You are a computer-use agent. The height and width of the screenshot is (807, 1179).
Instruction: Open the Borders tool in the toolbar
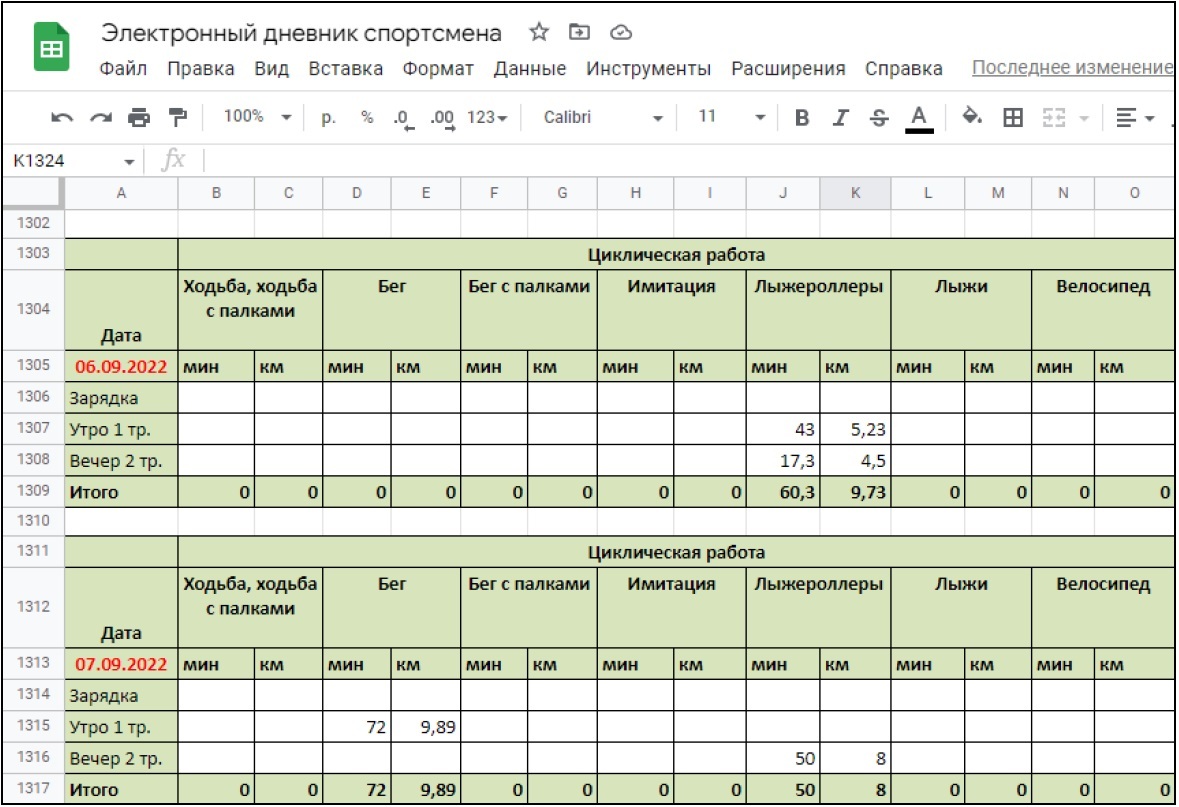point(1013,118)
